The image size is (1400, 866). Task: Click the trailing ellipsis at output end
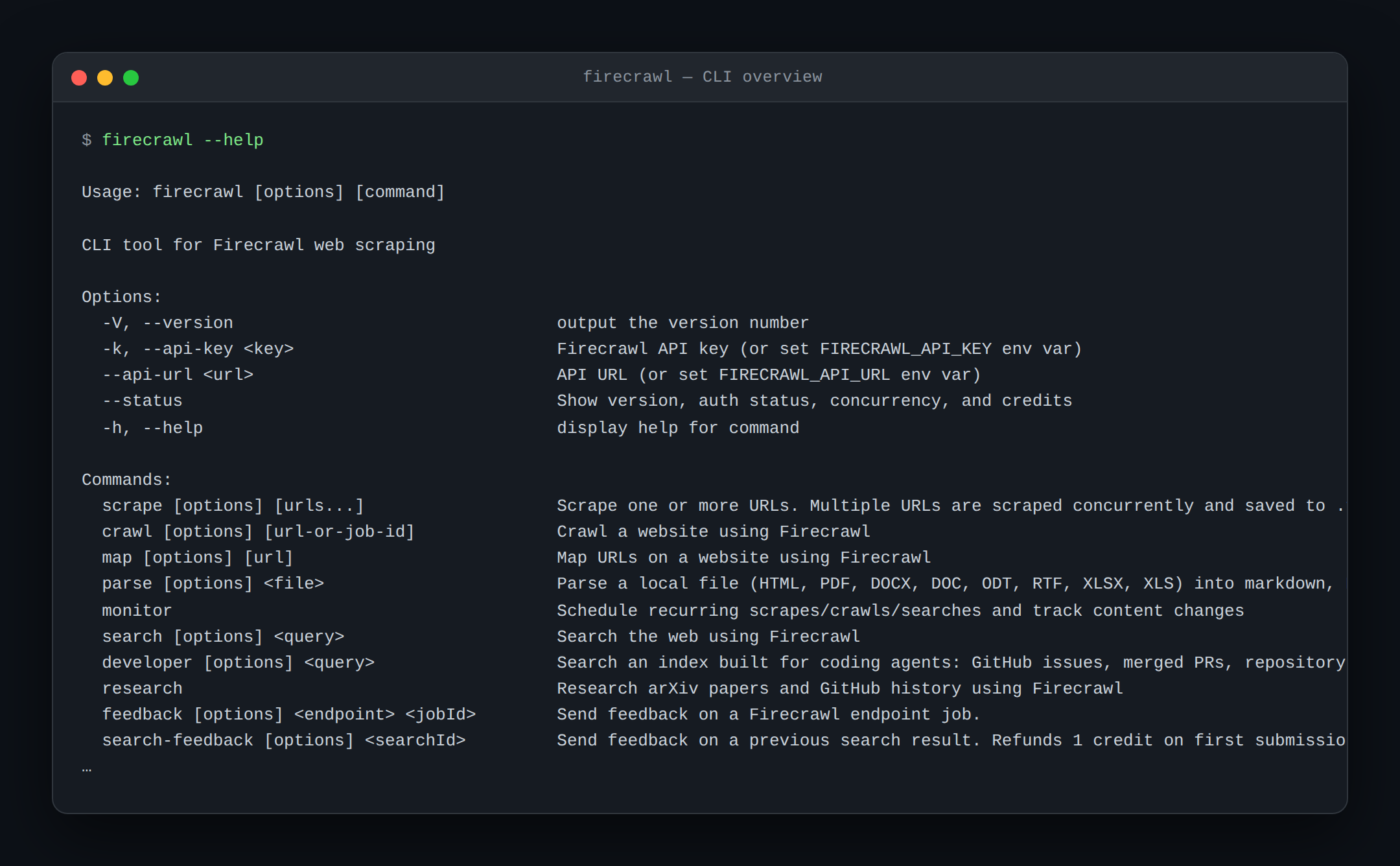87,770
